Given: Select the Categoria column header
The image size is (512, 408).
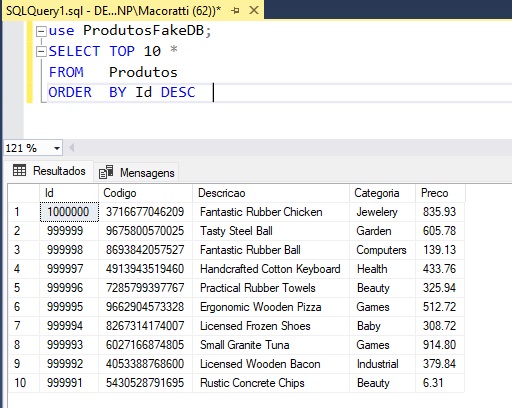Looking at the screenshot, I should 382,193.
